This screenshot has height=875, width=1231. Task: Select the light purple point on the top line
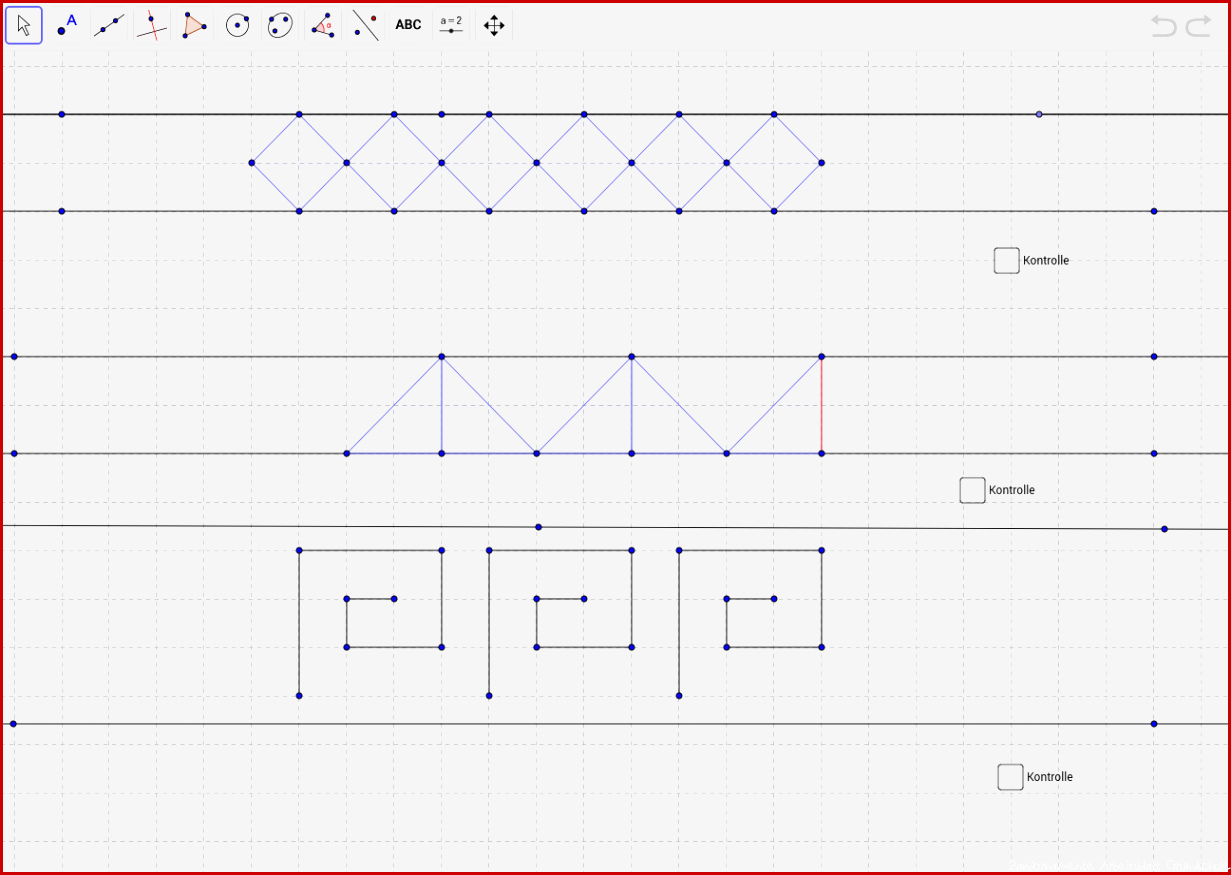(x=1039, y=114)
